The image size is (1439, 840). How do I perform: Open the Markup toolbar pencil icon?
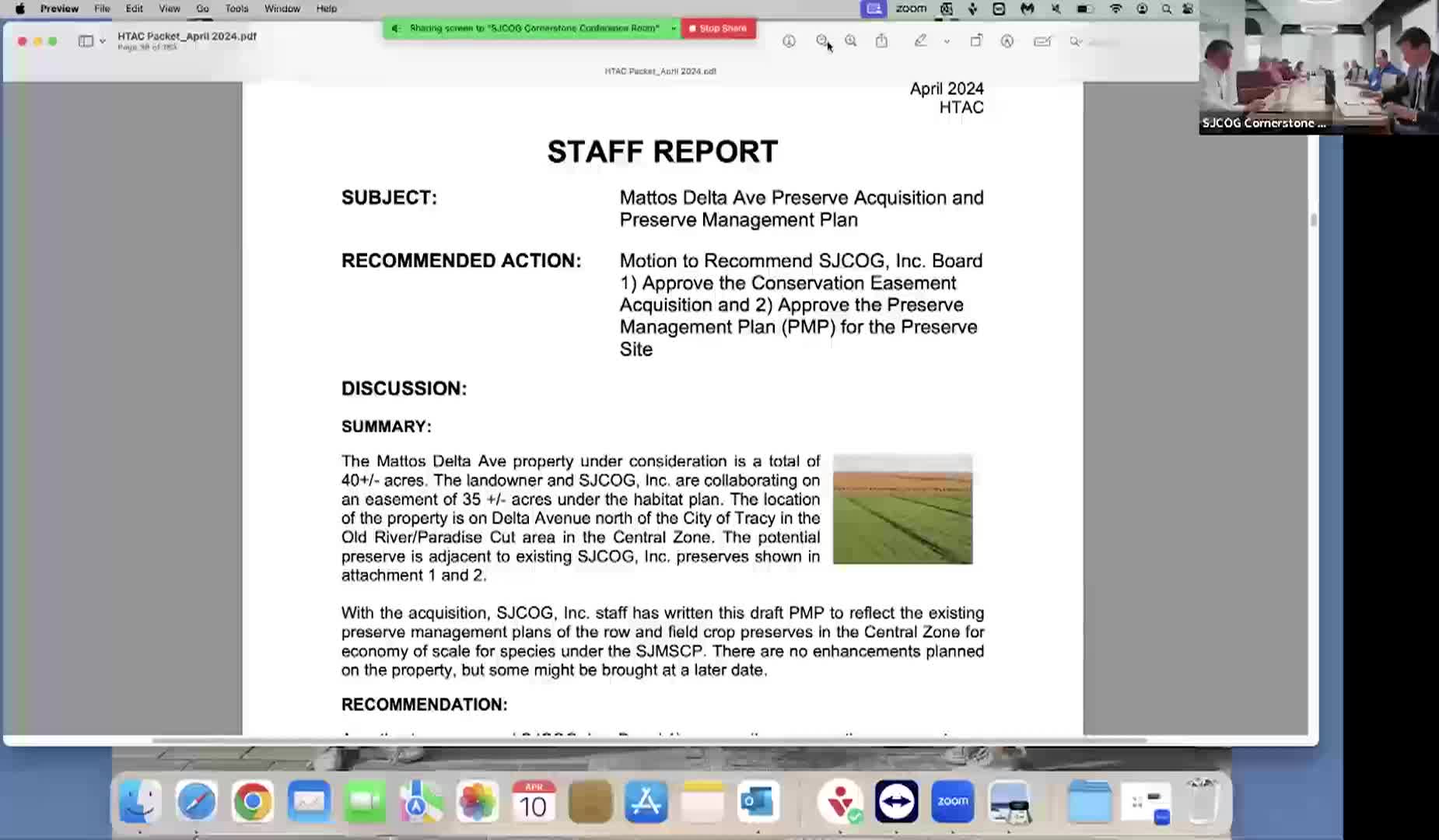pyautogui.click(x=922, y=40)
